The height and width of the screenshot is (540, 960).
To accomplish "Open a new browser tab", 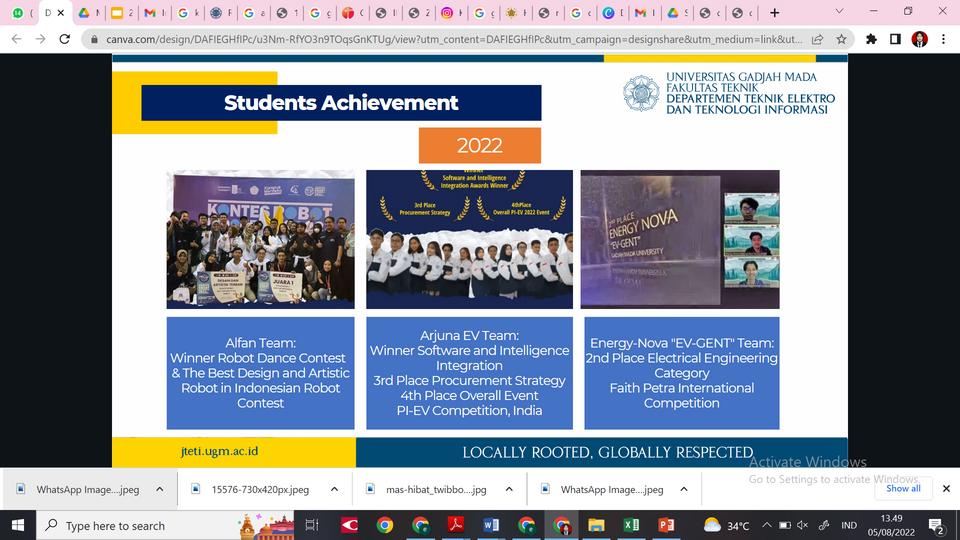I will point(774,12).
